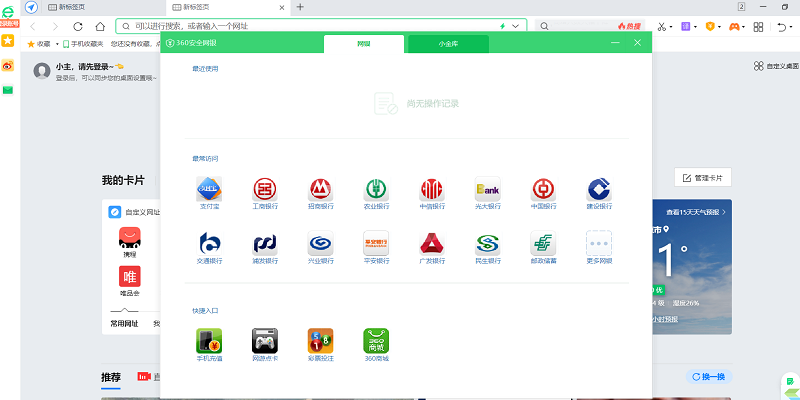Open the 唯品会 shortcut on page

tap(130, 281)
